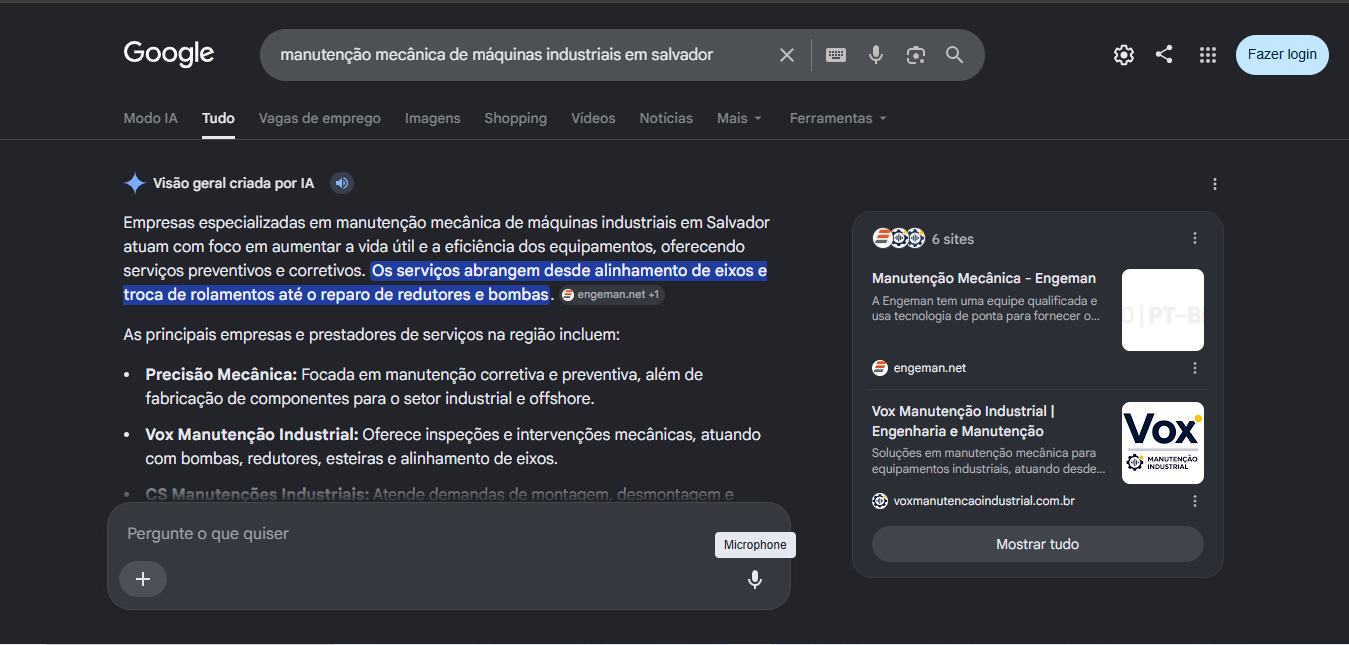Screen dimensions: 1349x645
Task: Open the Shopping tab
Action: (516, 118)
